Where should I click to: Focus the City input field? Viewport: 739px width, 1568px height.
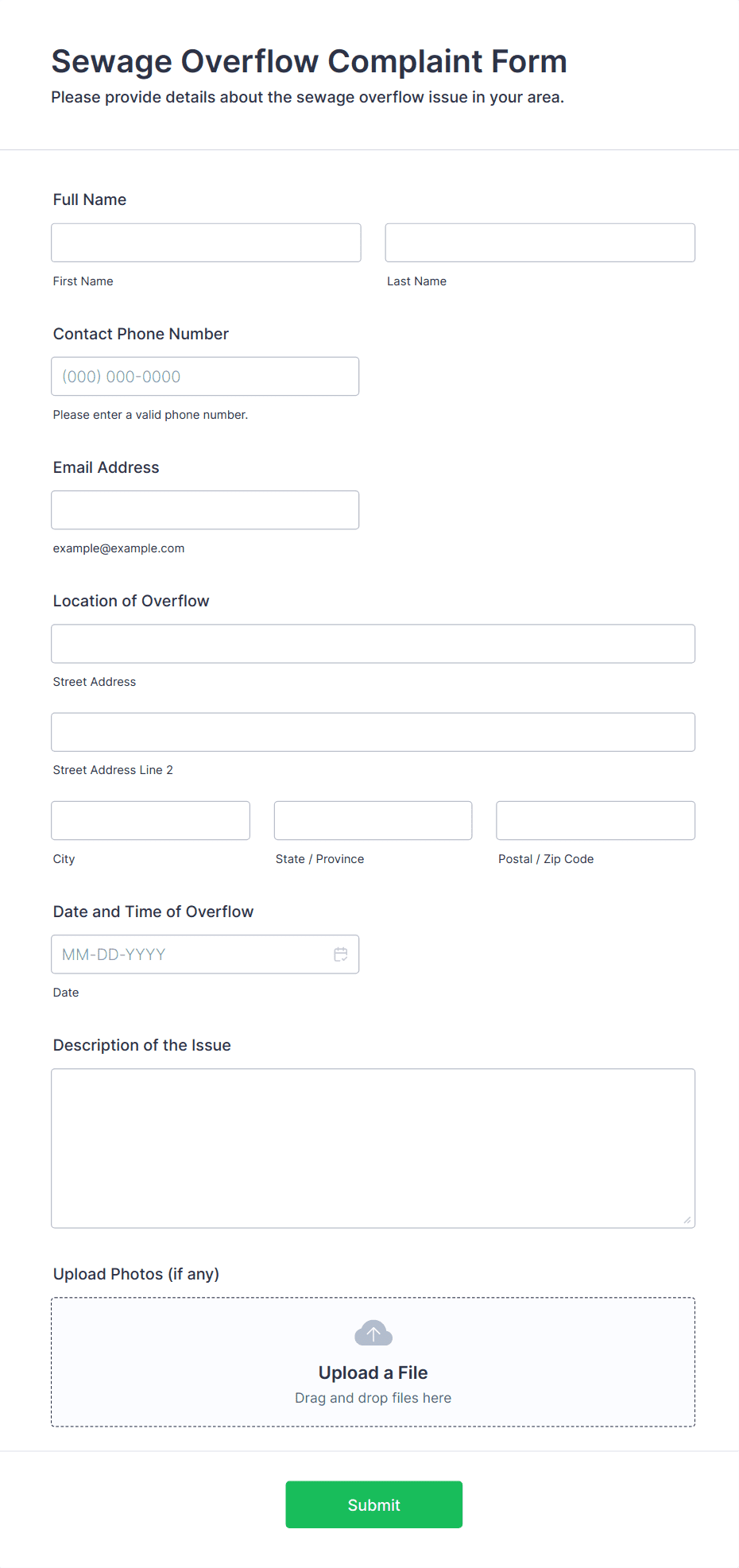tap(150, 820)
